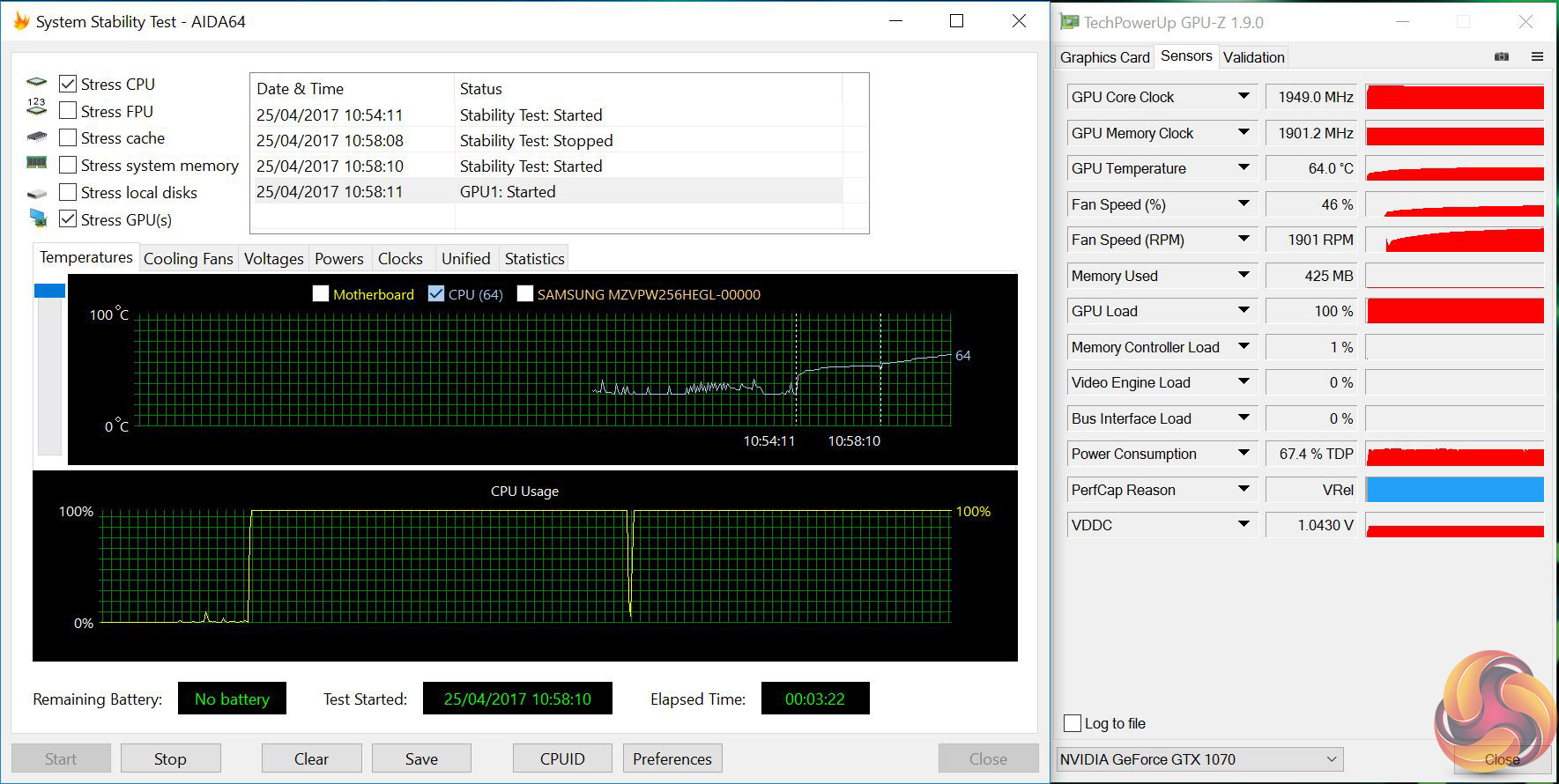The image size is (1559, 784).
Task: Select the GPU1: Started log row
Action: coord(507,192)
